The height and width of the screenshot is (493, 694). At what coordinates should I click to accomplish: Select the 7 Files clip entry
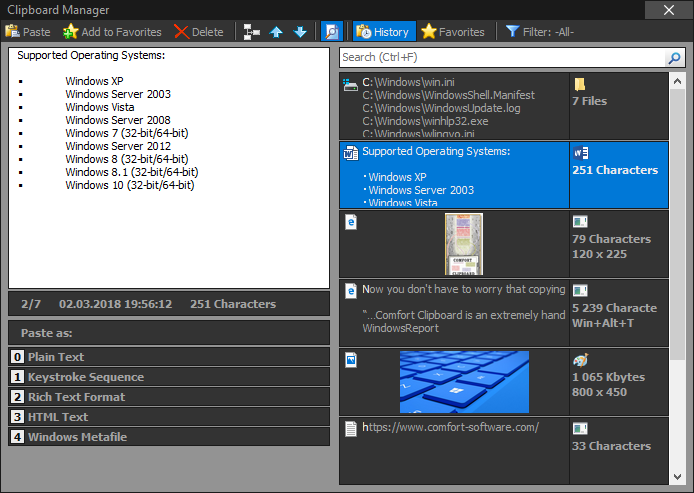[589, 101]
